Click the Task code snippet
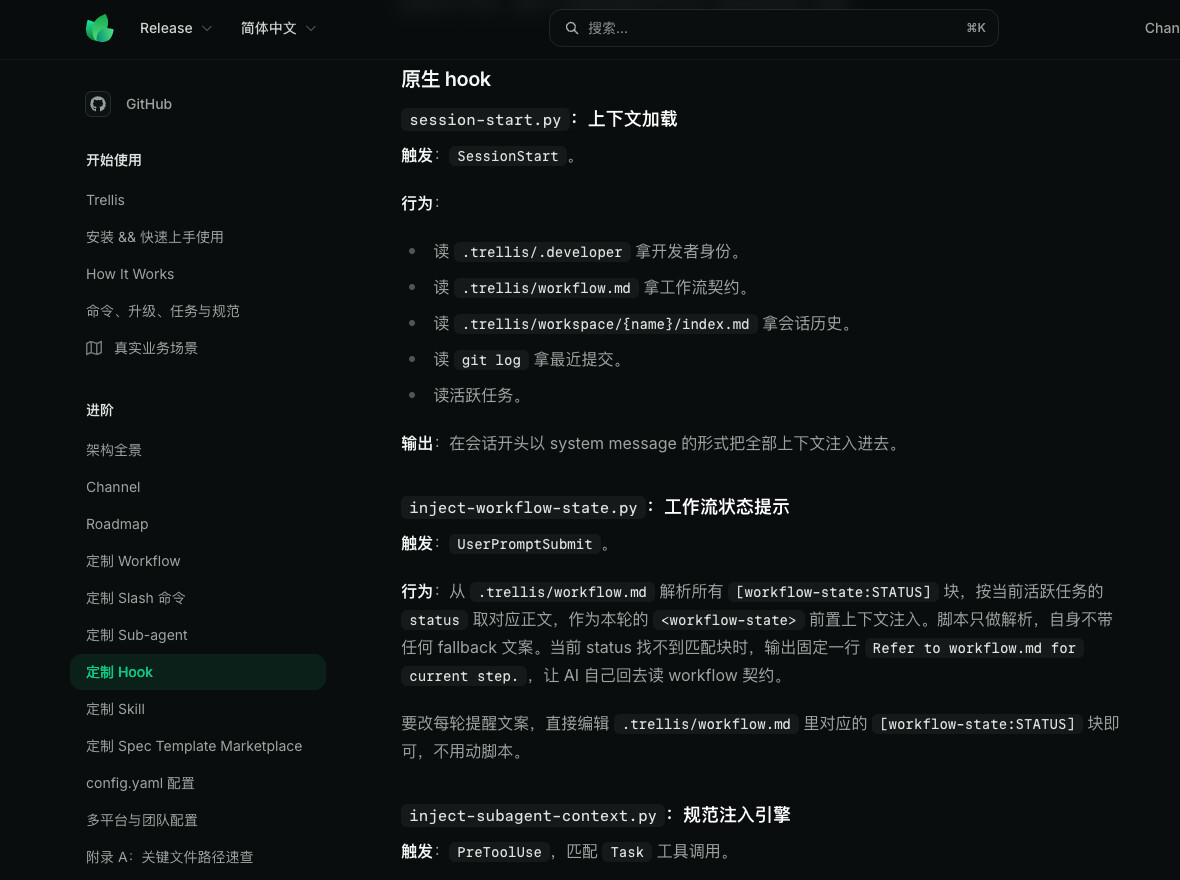 click(x=627, y=851)
